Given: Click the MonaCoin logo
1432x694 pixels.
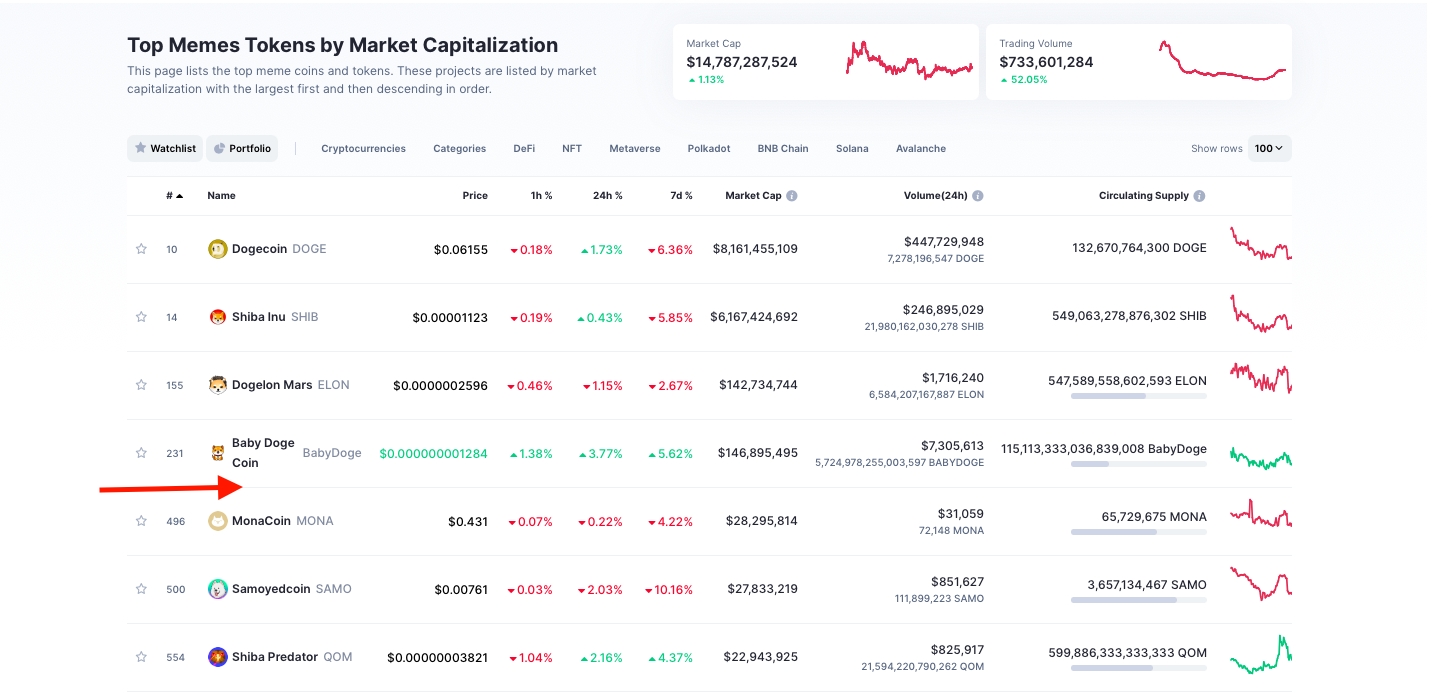Looking at the screenshot, I should click(217, 521).
